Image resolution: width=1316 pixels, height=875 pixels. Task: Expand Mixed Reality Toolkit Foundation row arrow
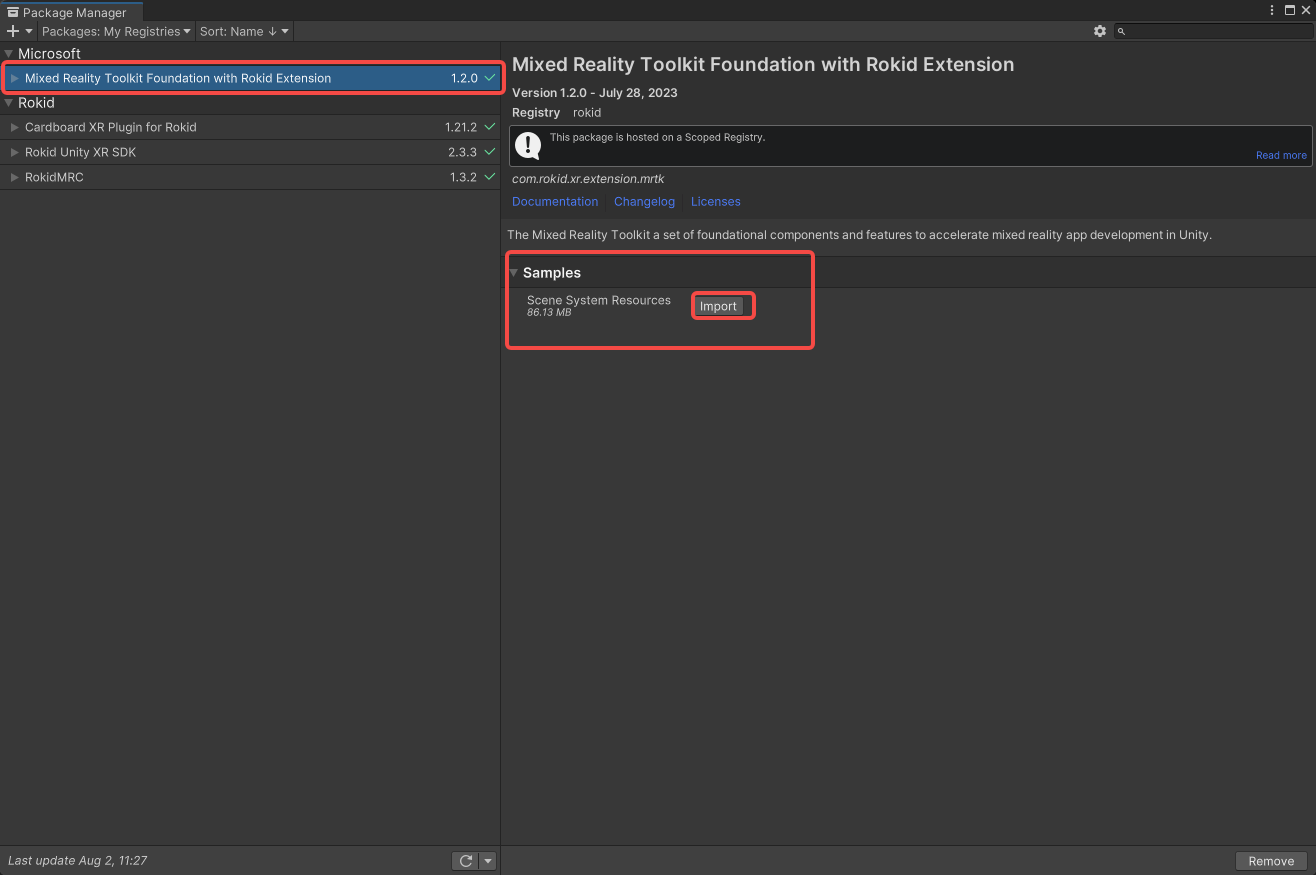click(x=15, y=78)
